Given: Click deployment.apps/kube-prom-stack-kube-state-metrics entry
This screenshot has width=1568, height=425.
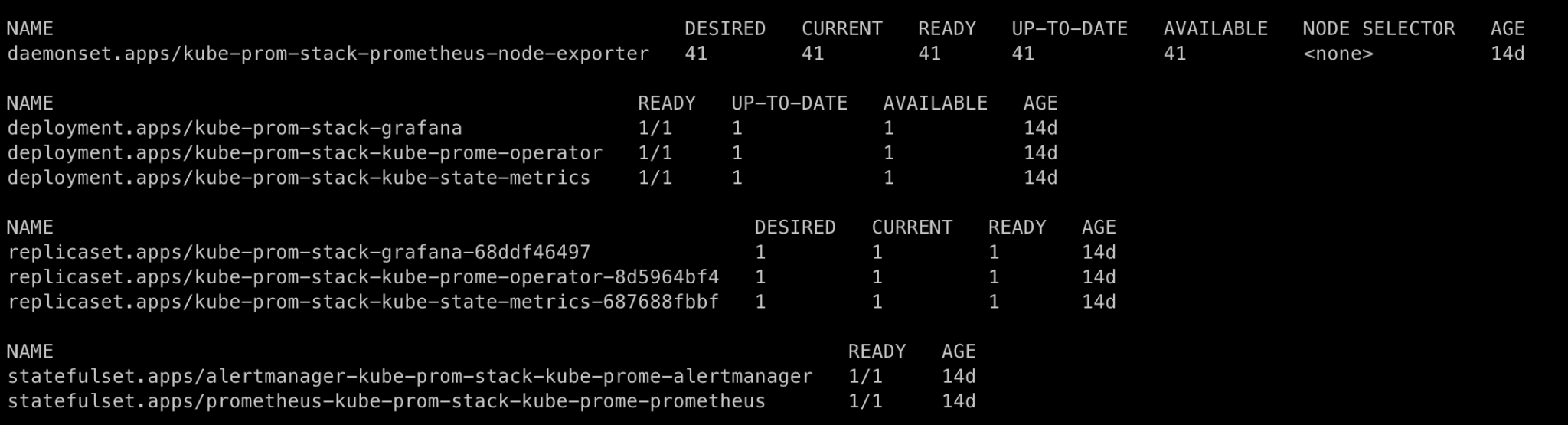Looking at the screenshot, I should tap(299, 178).
